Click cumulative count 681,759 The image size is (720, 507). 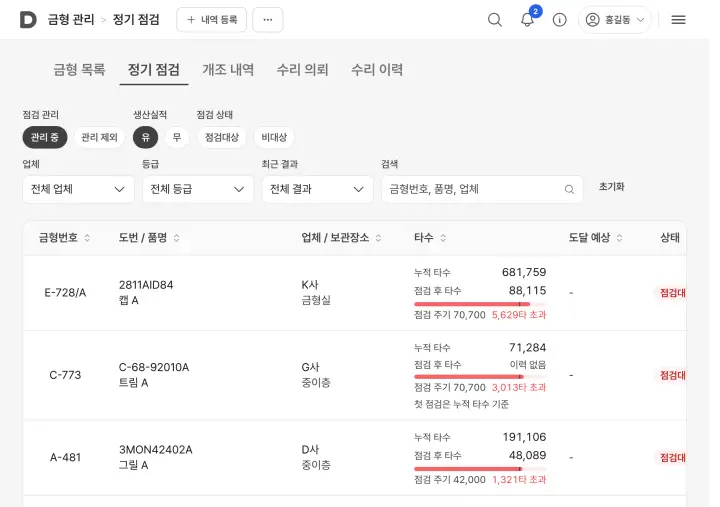[524, 272]
